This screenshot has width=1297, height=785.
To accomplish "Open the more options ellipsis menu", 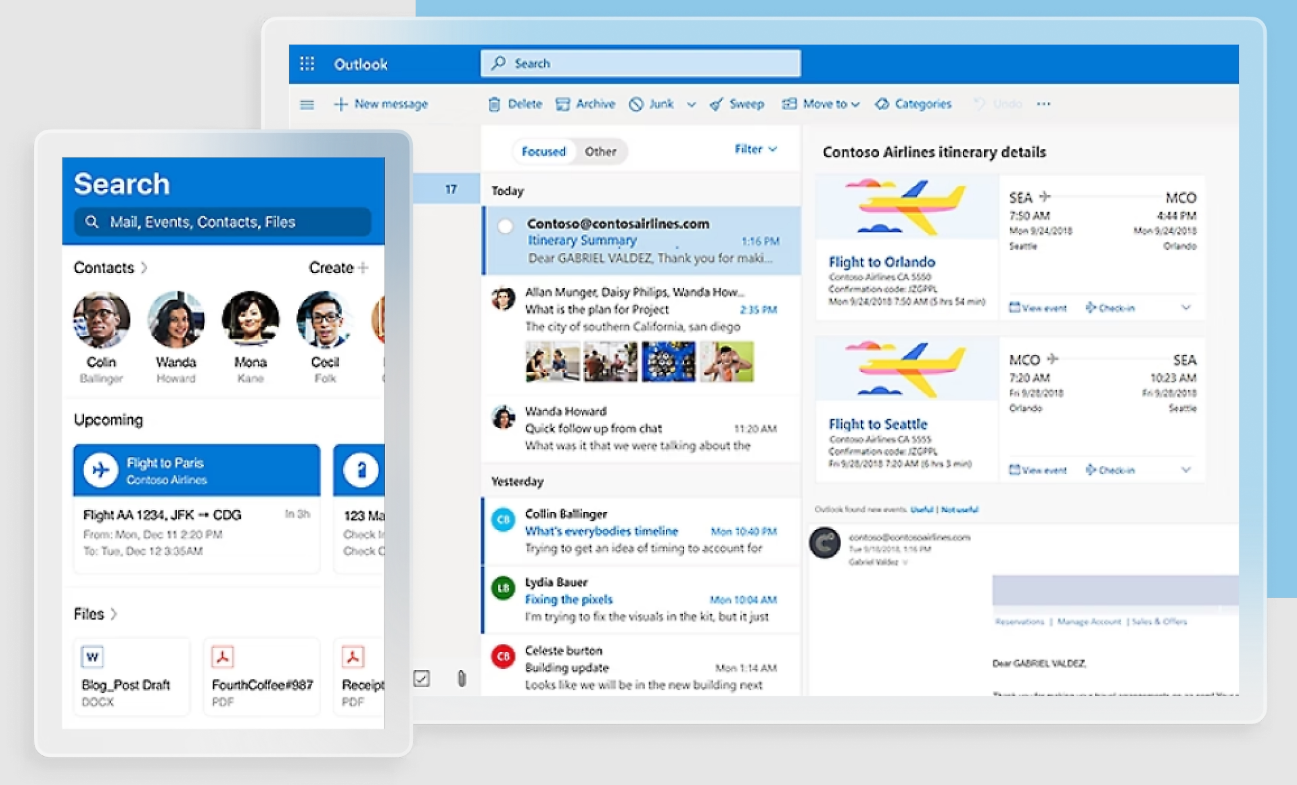I will pos(1044,104).
